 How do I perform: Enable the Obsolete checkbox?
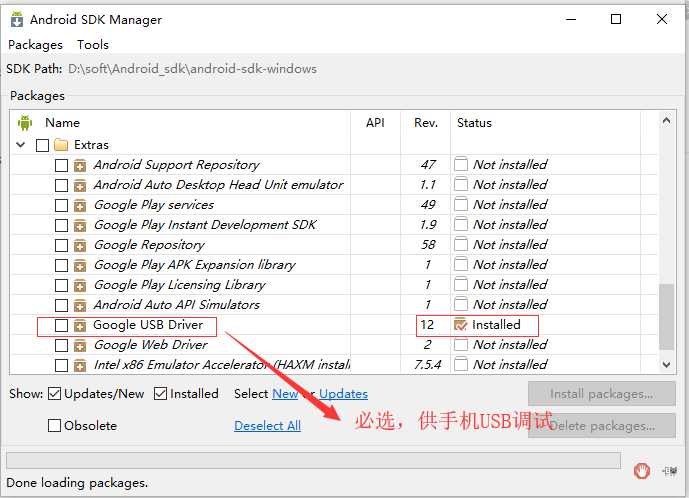54,425
